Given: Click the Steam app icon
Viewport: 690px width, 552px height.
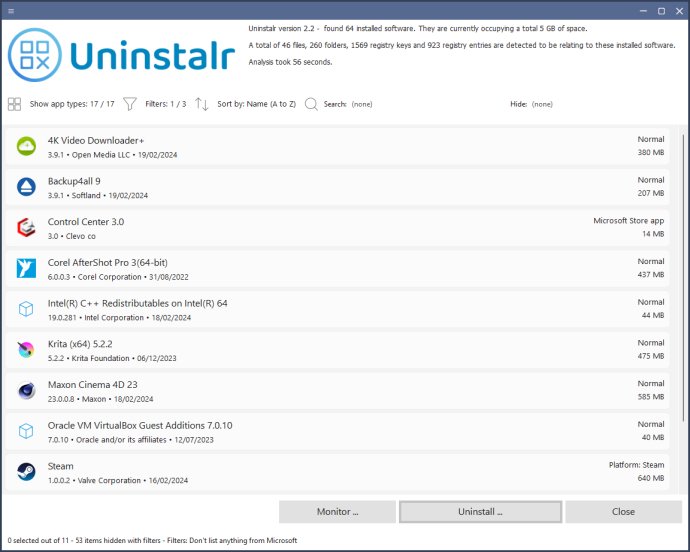Looking at the screenshot, I should [26, 472].
